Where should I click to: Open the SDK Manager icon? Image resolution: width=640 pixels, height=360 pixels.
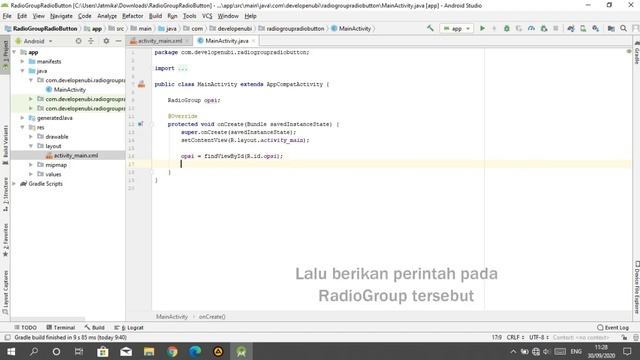tap(596, 28)
